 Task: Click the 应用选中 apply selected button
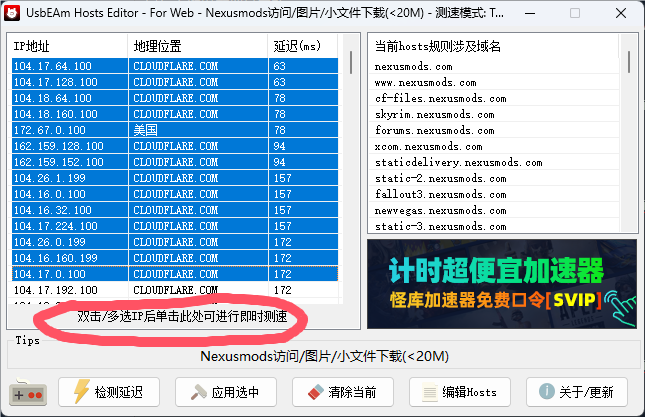pyautogui.click(x=226, y=392)
